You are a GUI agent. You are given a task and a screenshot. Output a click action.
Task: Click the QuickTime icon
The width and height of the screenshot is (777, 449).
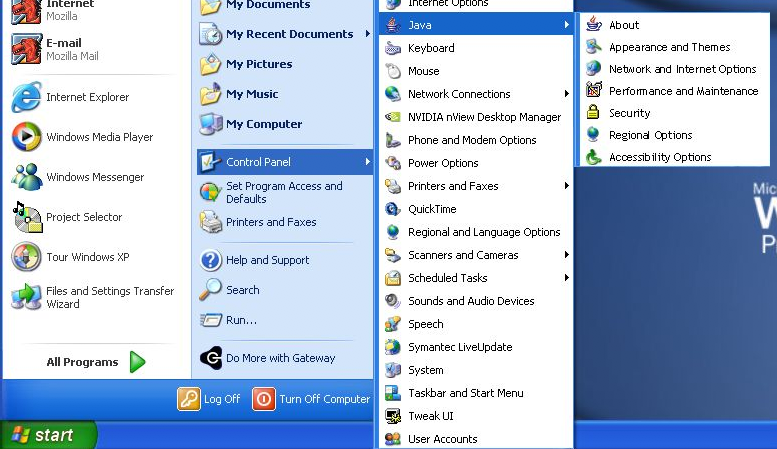[393, 209]
